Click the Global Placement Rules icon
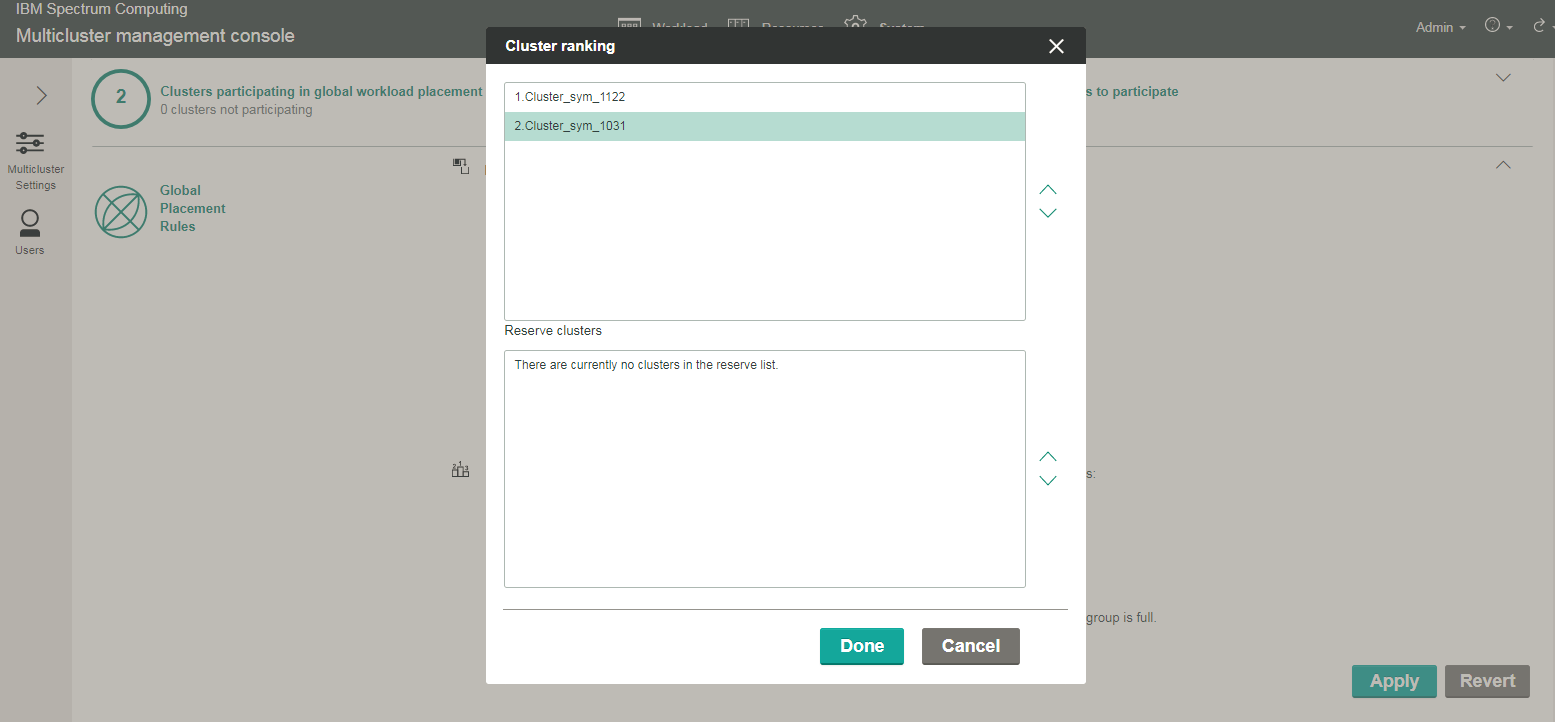This screenshot has height=722, width=1555. [x=120, y=212]
